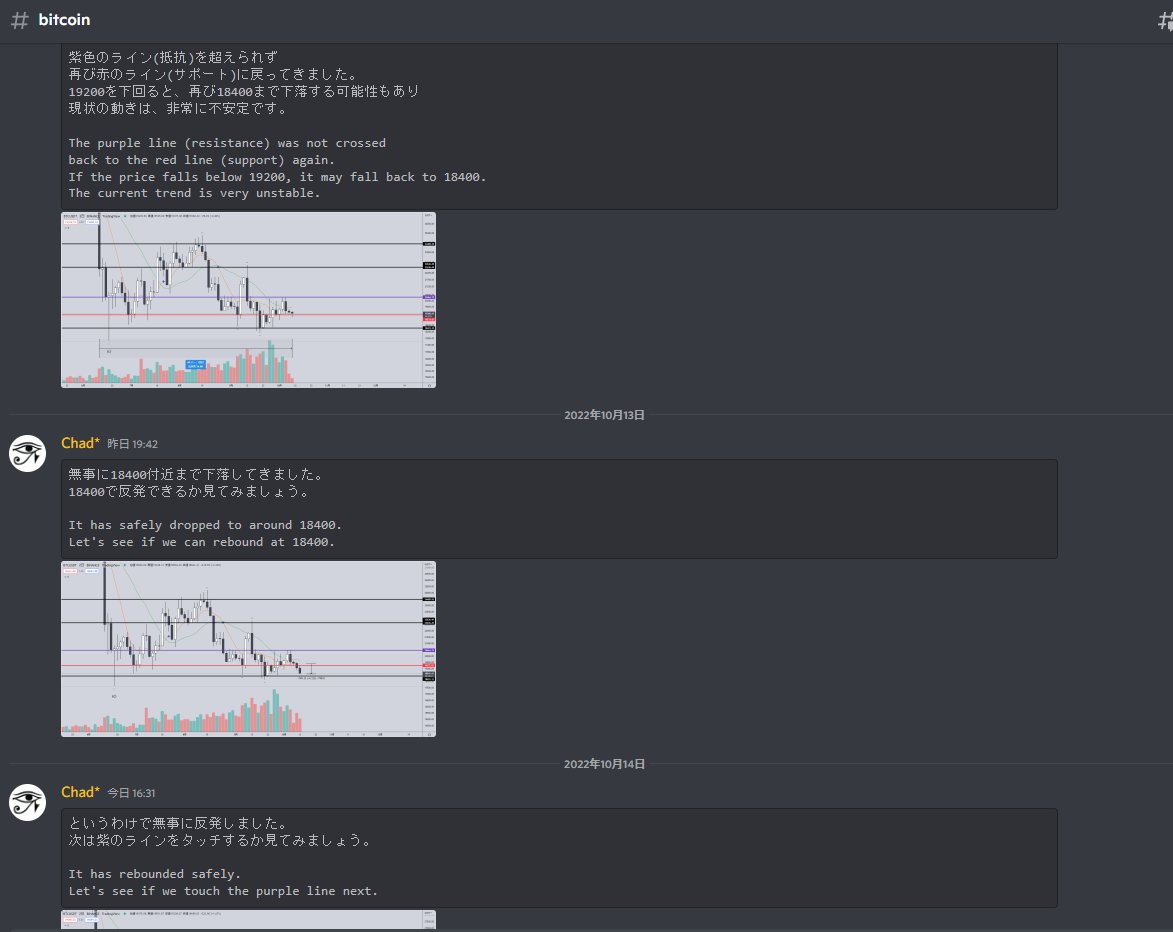
Task: Open Chad's avatar on the 16:31 message
Action: (28, 803)
